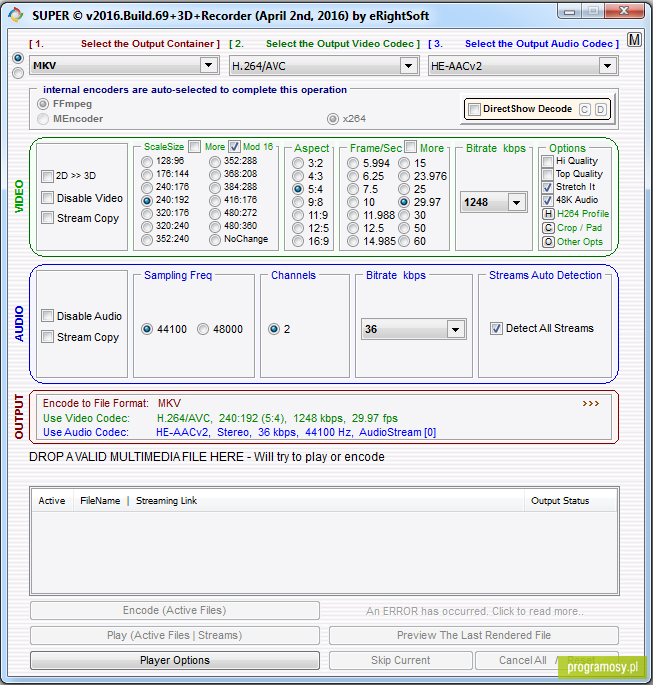Click FileName column header

pos(100,501)
